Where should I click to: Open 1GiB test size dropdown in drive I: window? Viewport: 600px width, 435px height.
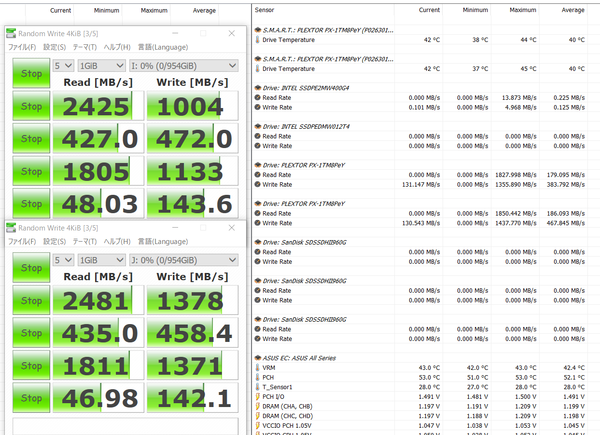pyautogui.click(x=101, y=66)
